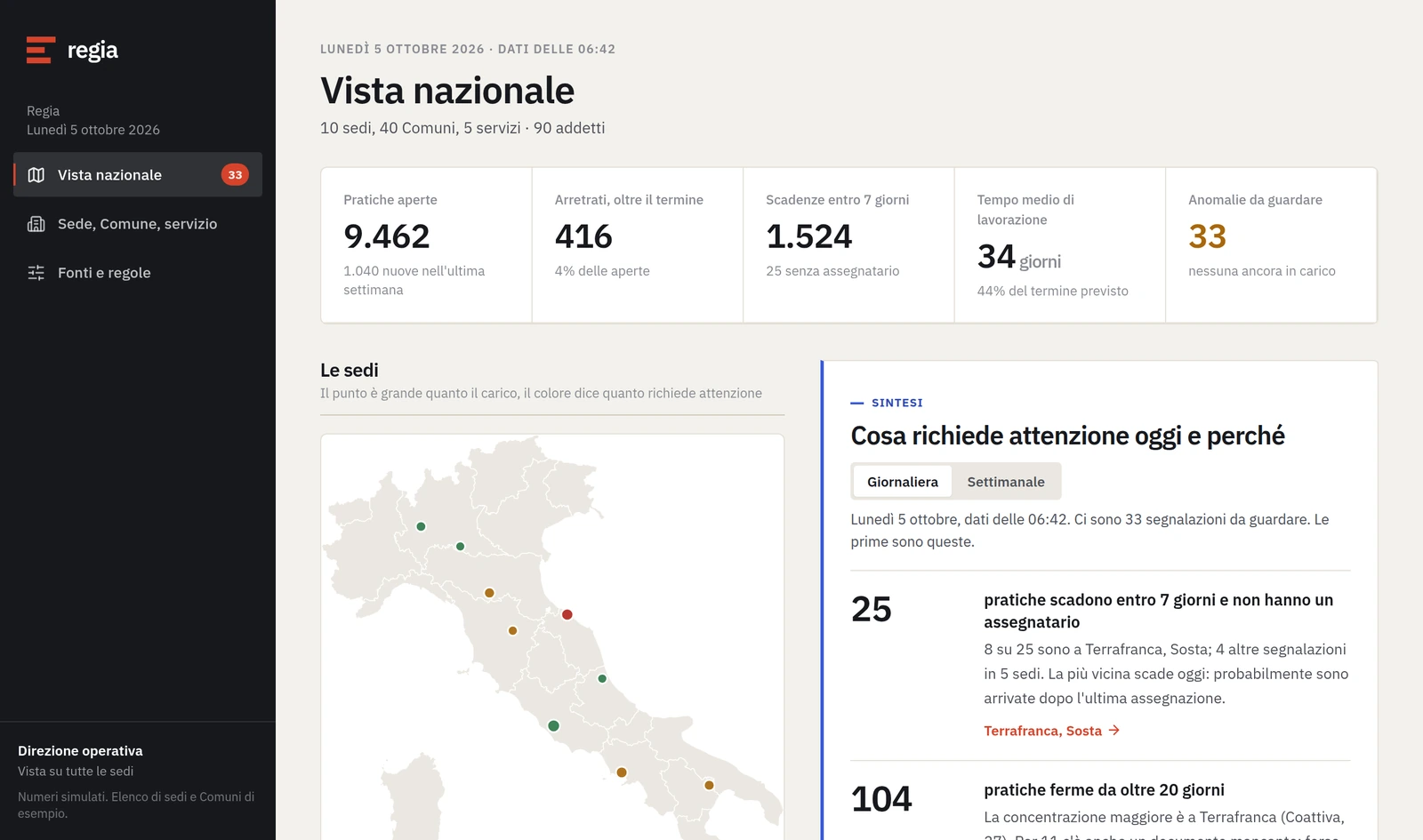This screenshot has height=840, width=1423.
Task: Click the text nessuna ancora in carico
Action: tap(1262, 271)
